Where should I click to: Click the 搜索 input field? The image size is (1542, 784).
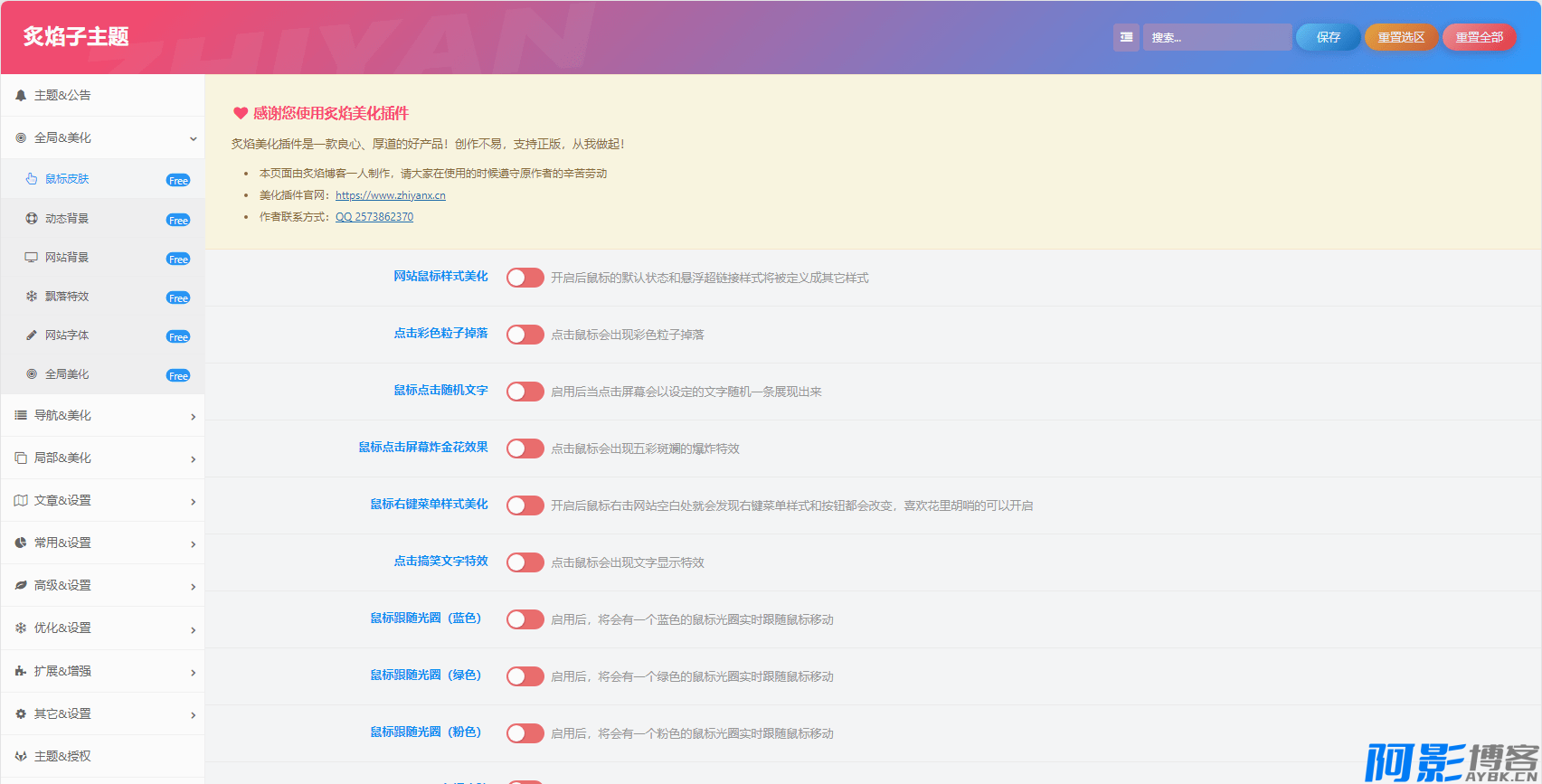coord(1217,37)
